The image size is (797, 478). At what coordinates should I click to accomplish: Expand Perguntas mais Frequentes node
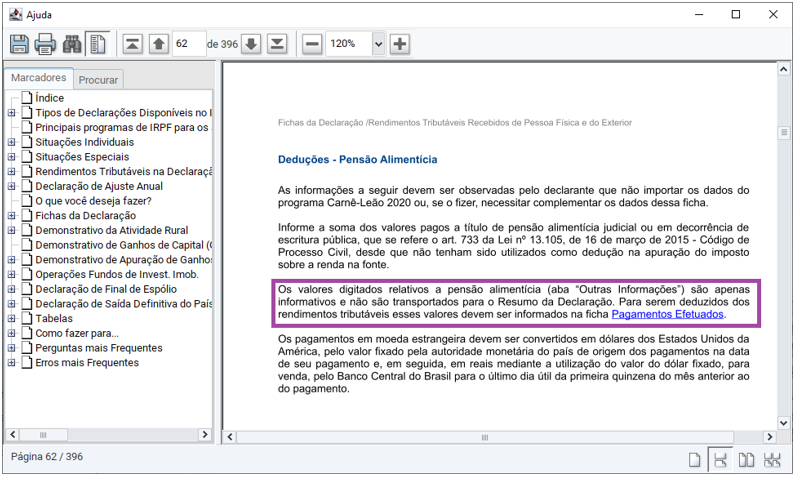(x=12, y=348)
